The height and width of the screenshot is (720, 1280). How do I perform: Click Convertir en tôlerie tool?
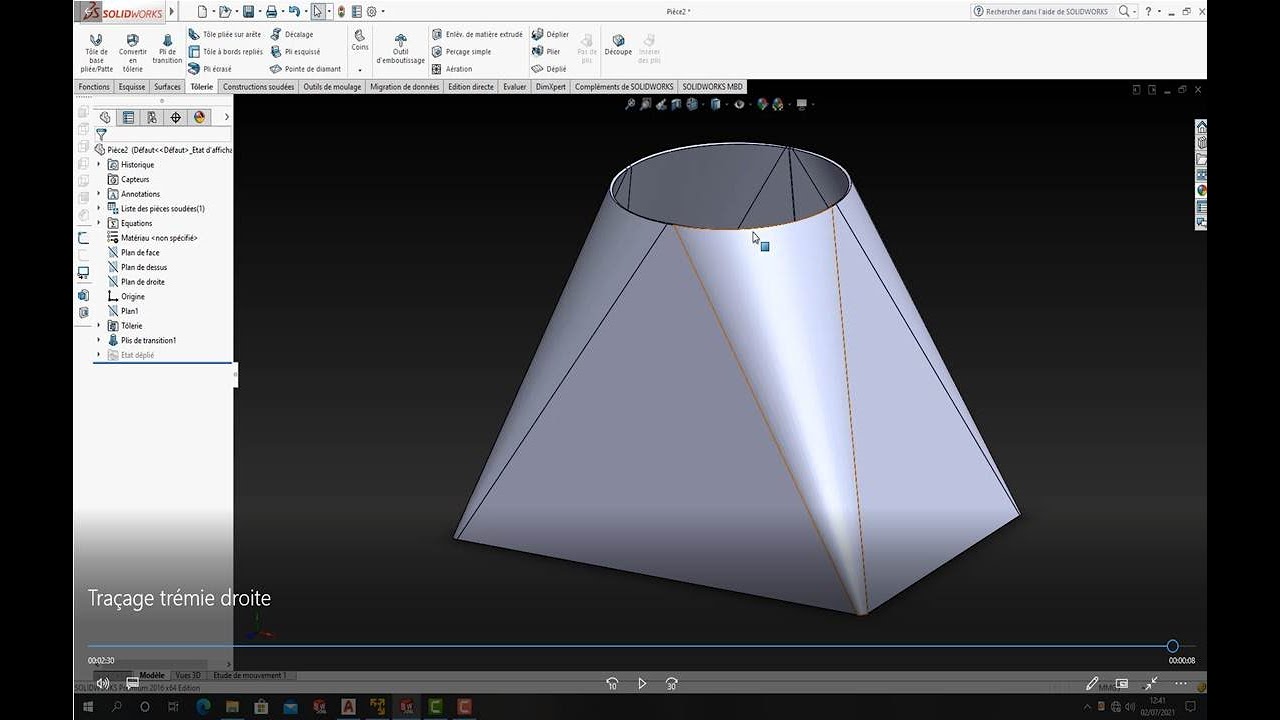[132, 53]
